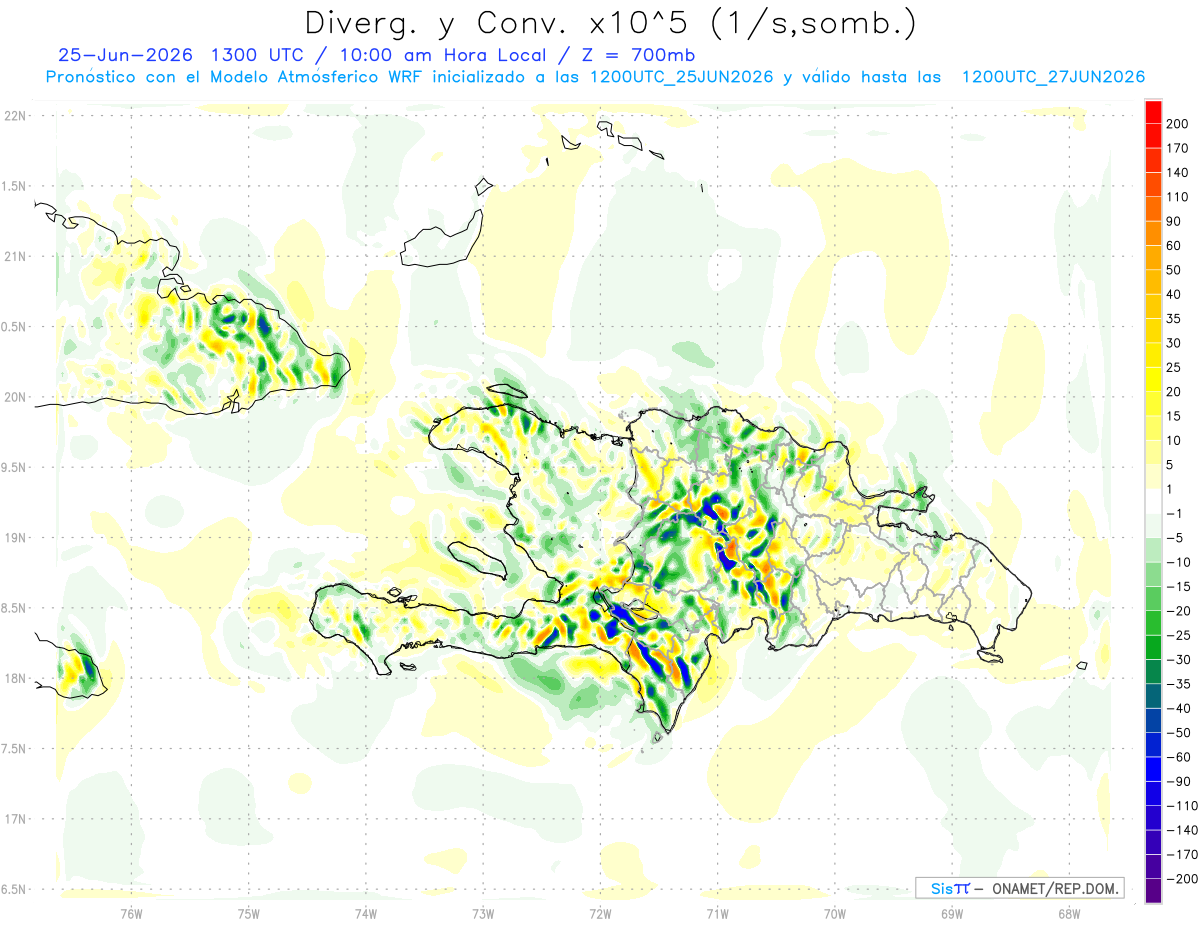Click the "-20" color scale label

[x=1181, y=610]
